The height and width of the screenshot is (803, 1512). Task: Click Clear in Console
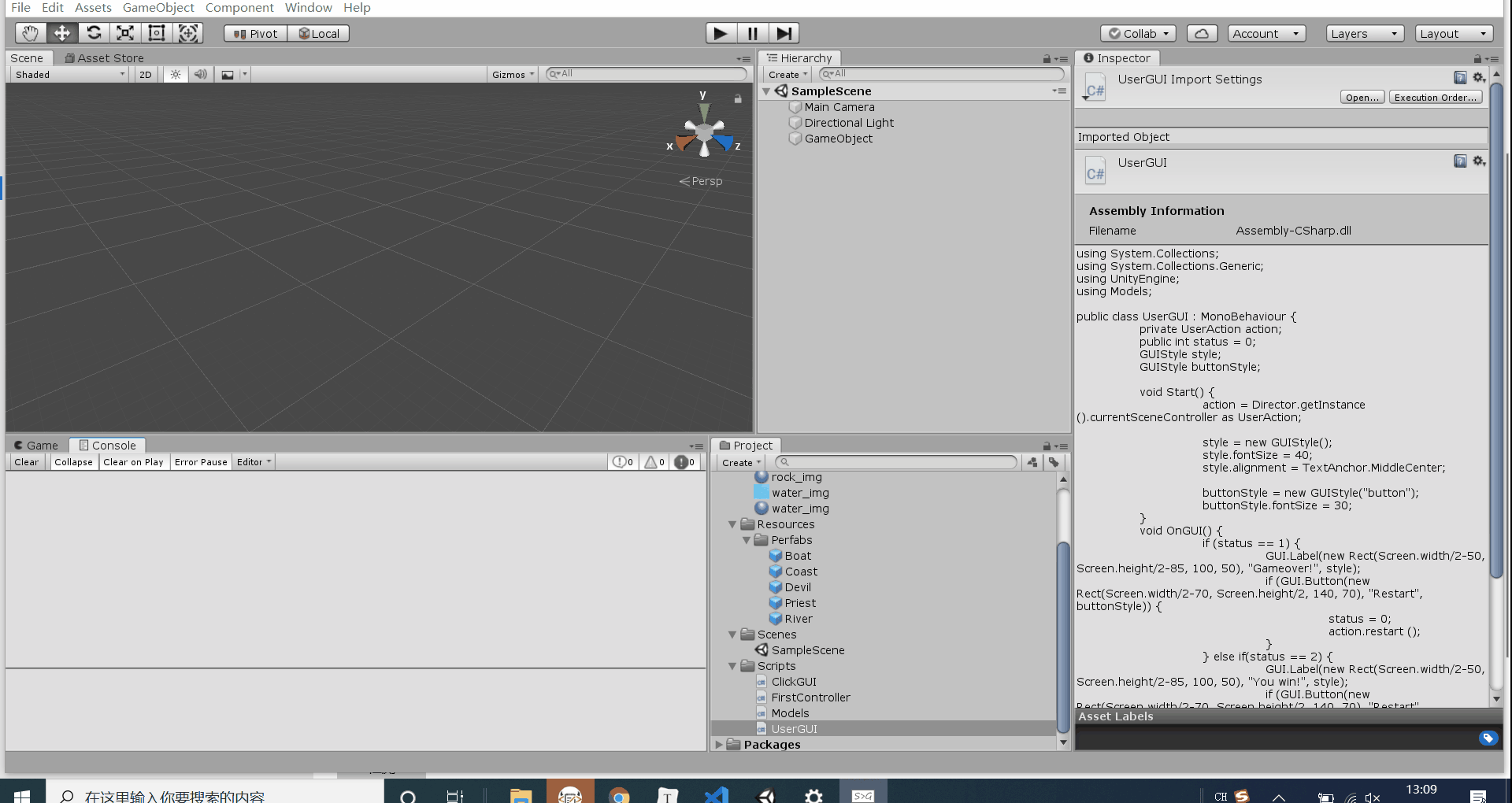pos(26,462)
